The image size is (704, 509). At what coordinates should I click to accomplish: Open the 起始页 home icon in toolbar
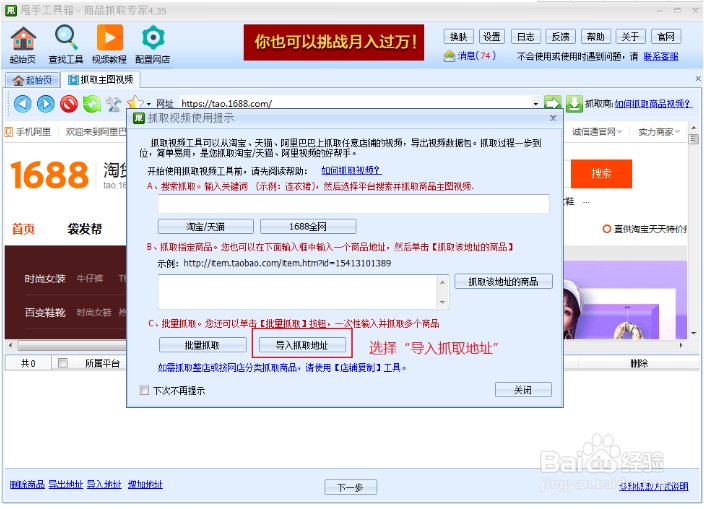point(23,39)
